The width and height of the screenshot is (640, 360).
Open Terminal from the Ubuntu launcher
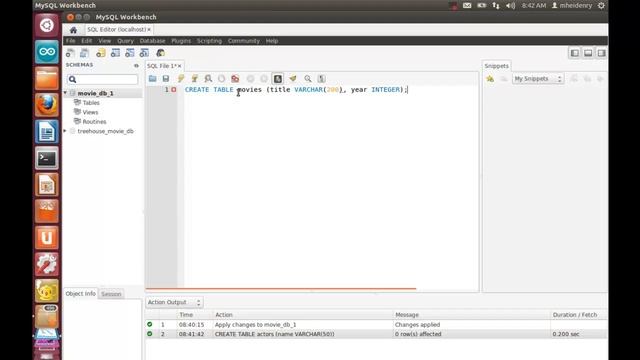pos(47,158)
